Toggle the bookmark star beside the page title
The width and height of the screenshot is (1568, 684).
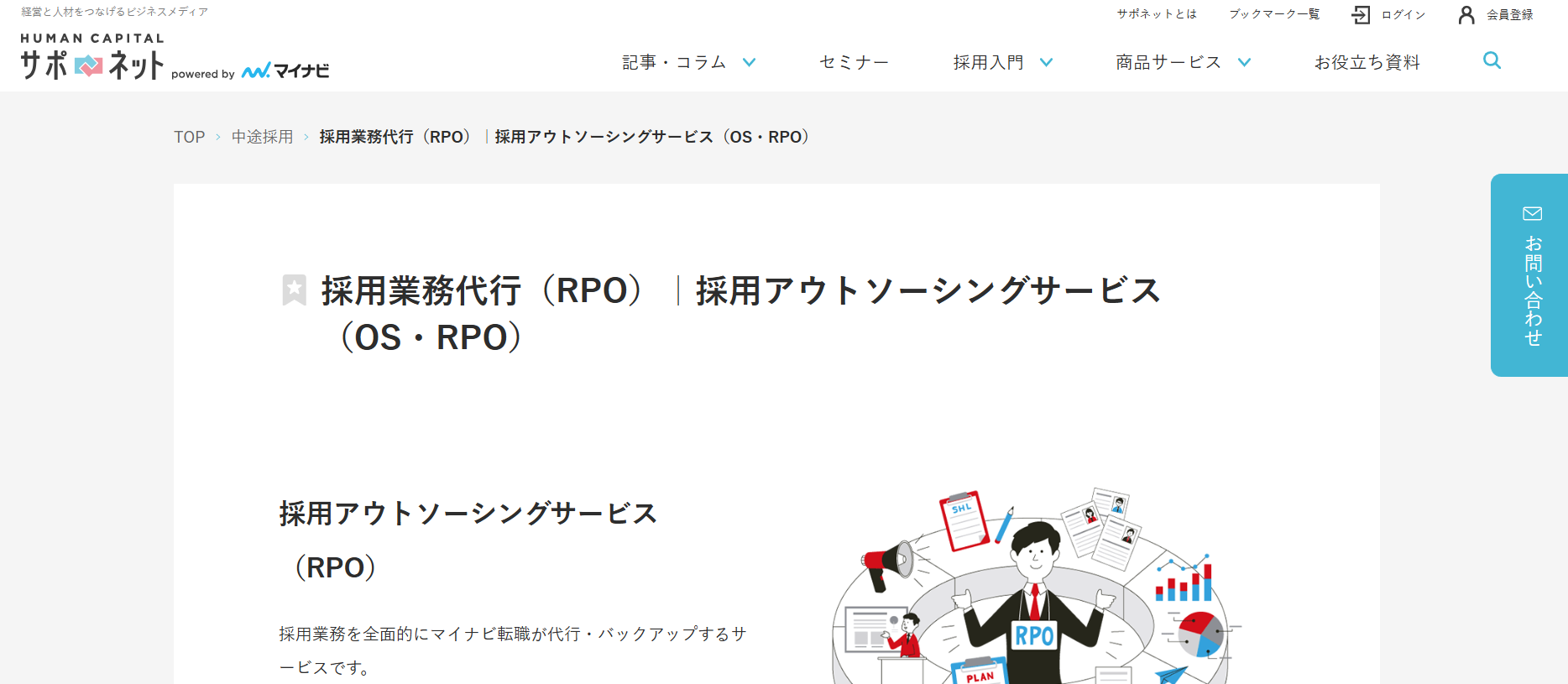295,290
